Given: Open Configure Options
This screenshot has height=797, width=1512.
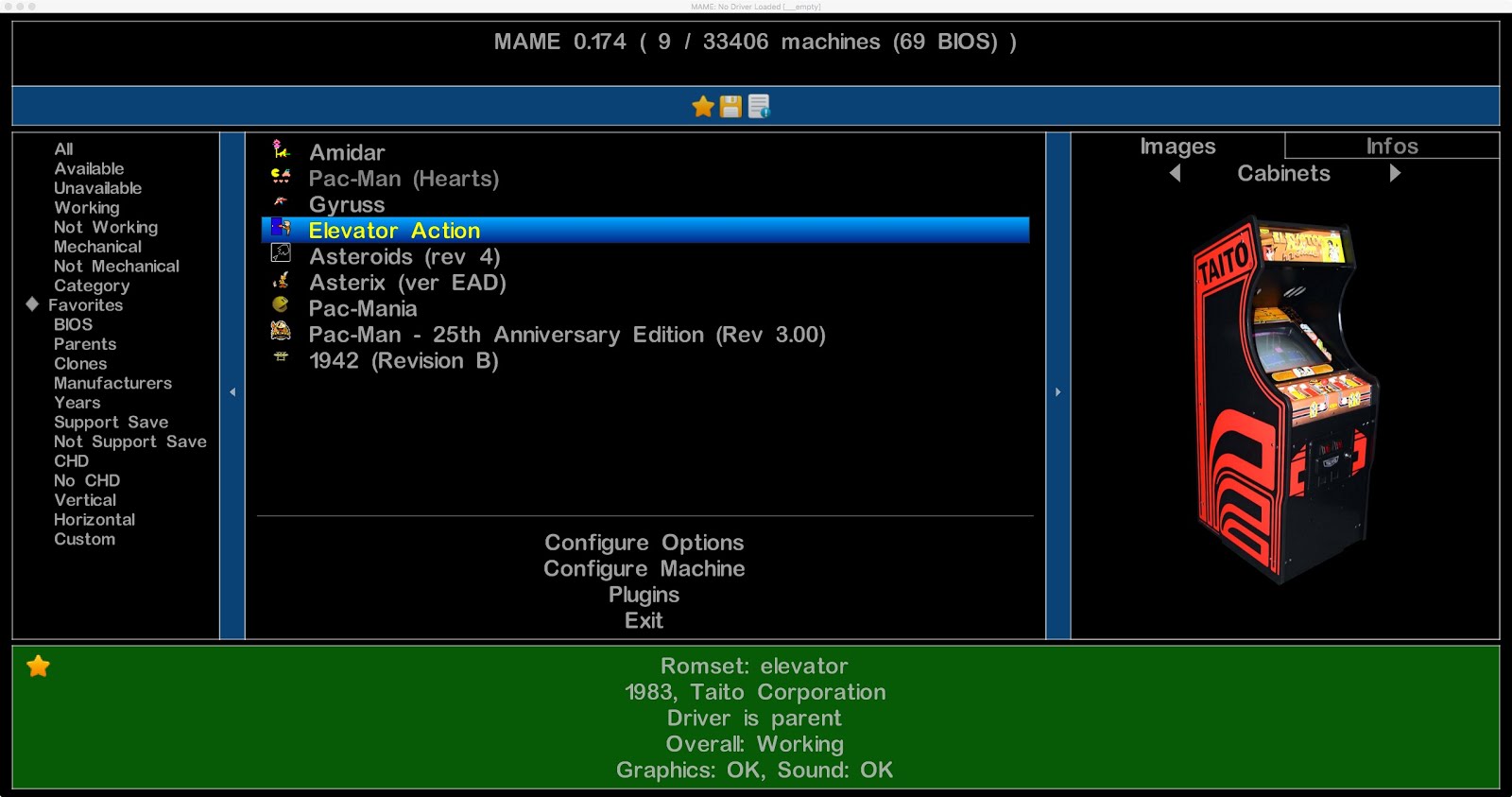Looking at the screenshot, I should pyautogui.click(x=644, y=543).
